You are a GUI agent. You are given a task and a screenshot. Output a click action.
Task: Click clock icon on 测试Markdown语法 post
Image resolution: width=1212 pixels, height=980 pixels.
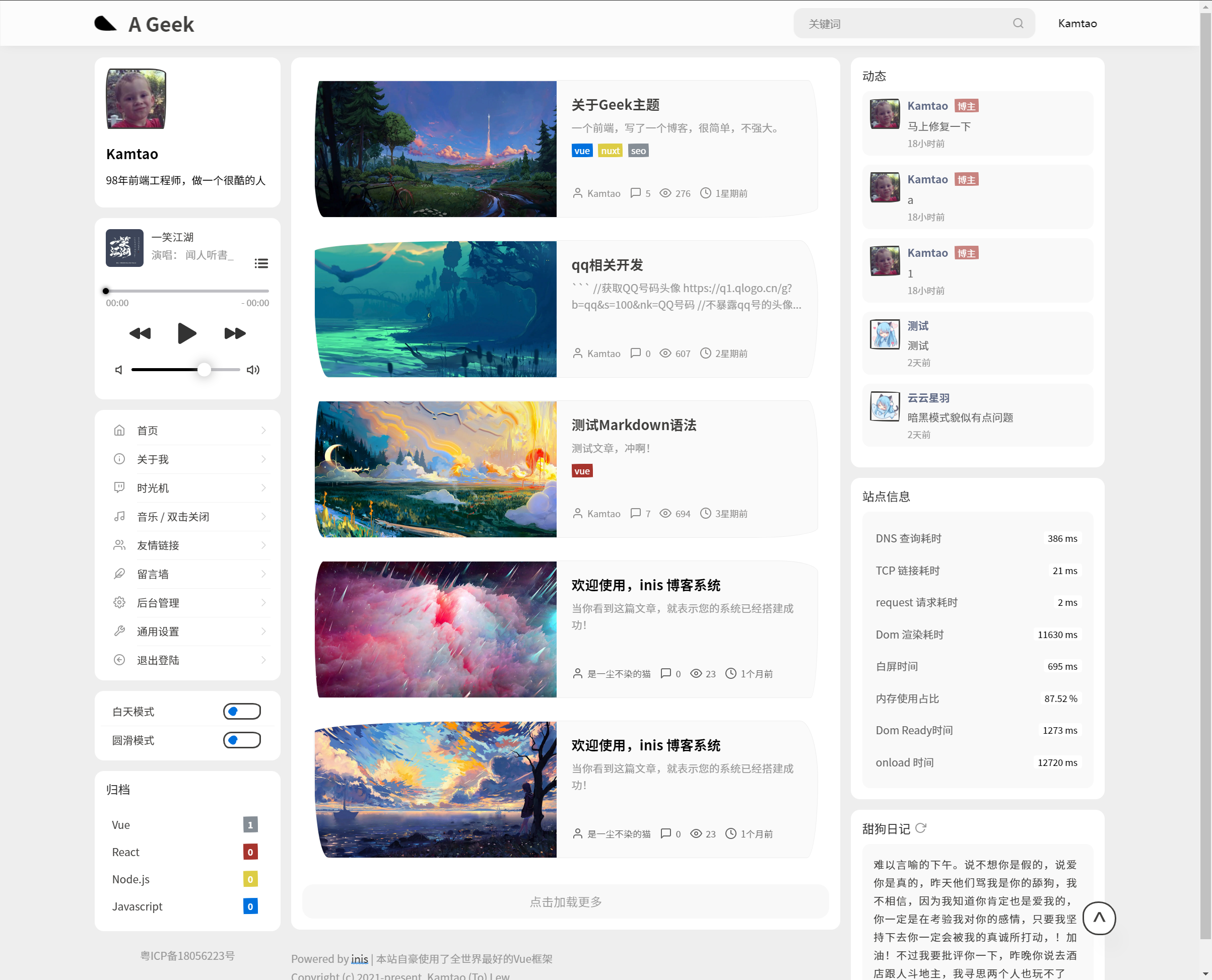click(x=705, y=513)
